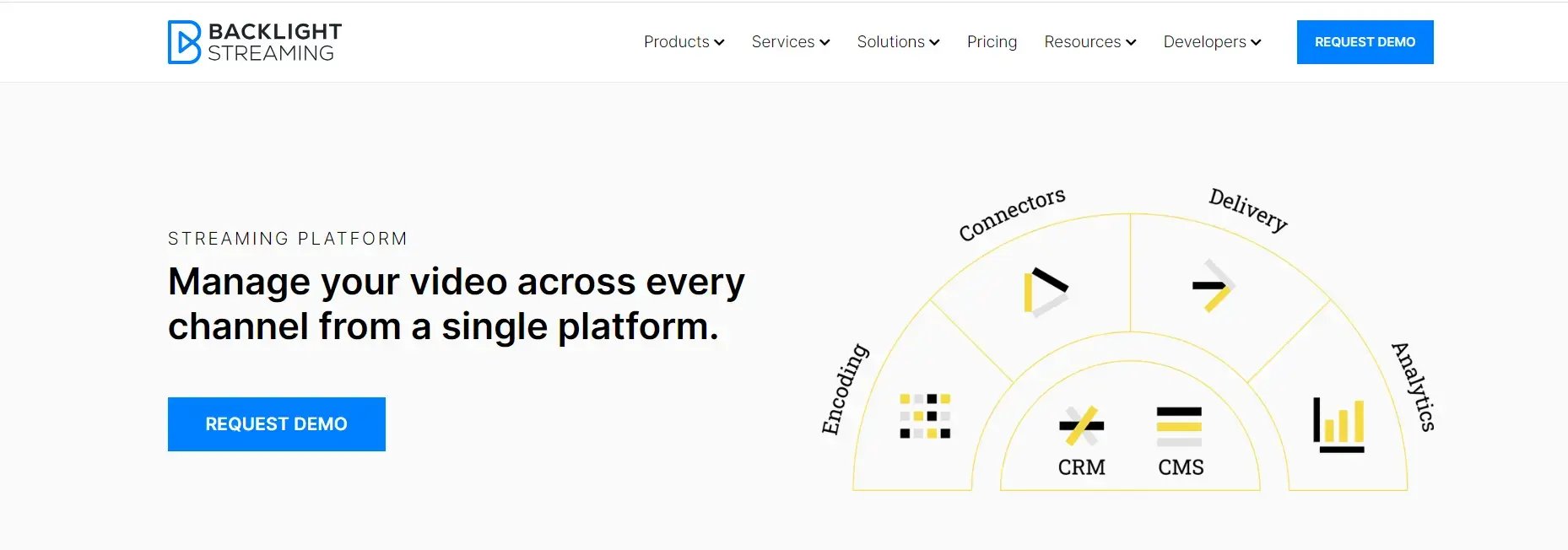Screen dimensions: 1568x550
Task: Click the large hero REQUEST DEMO button
Action: pyautogui.click(x=277, y=424)
